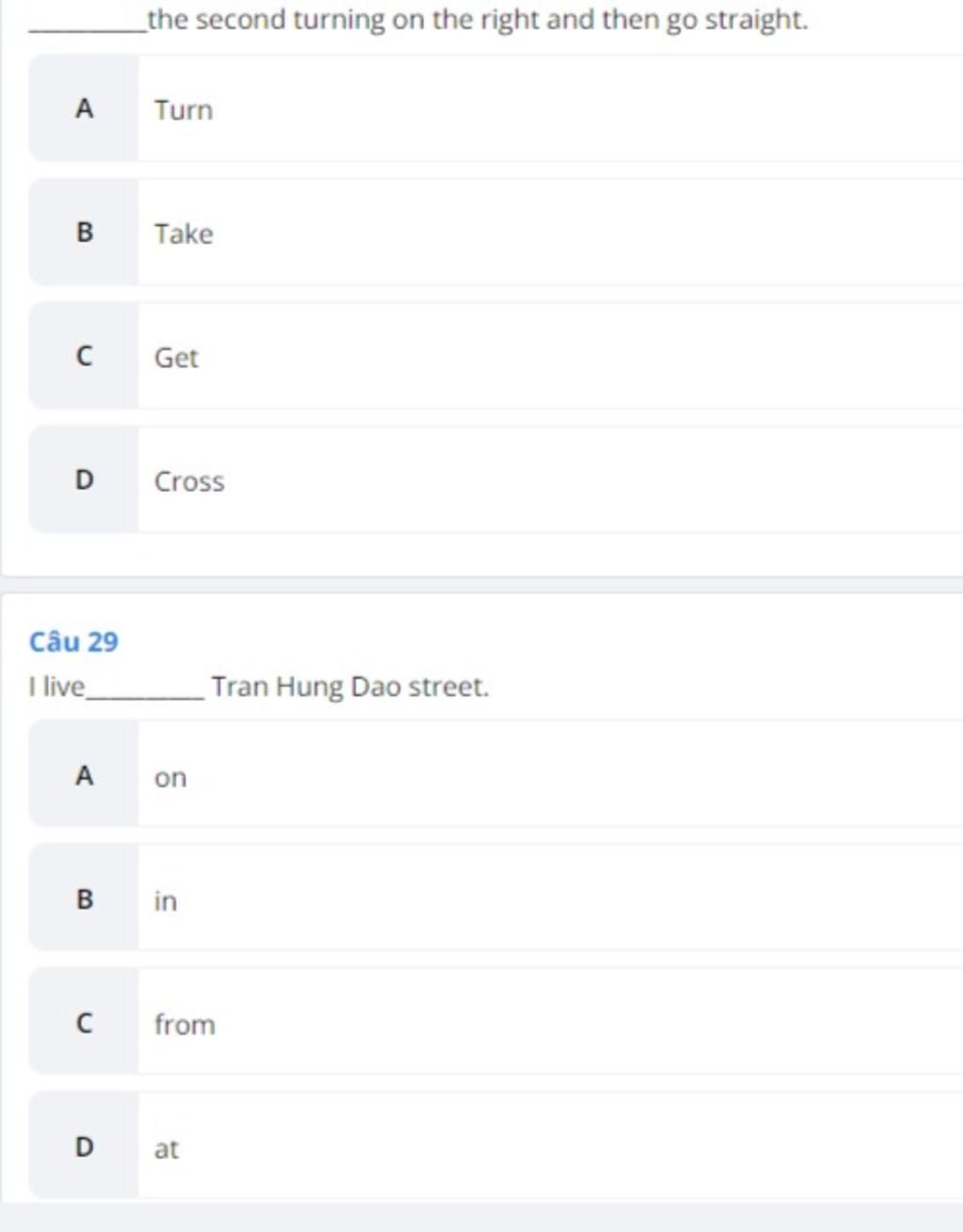Click the letter C label beside 'from'
963x1232 pixels.
84,1022
